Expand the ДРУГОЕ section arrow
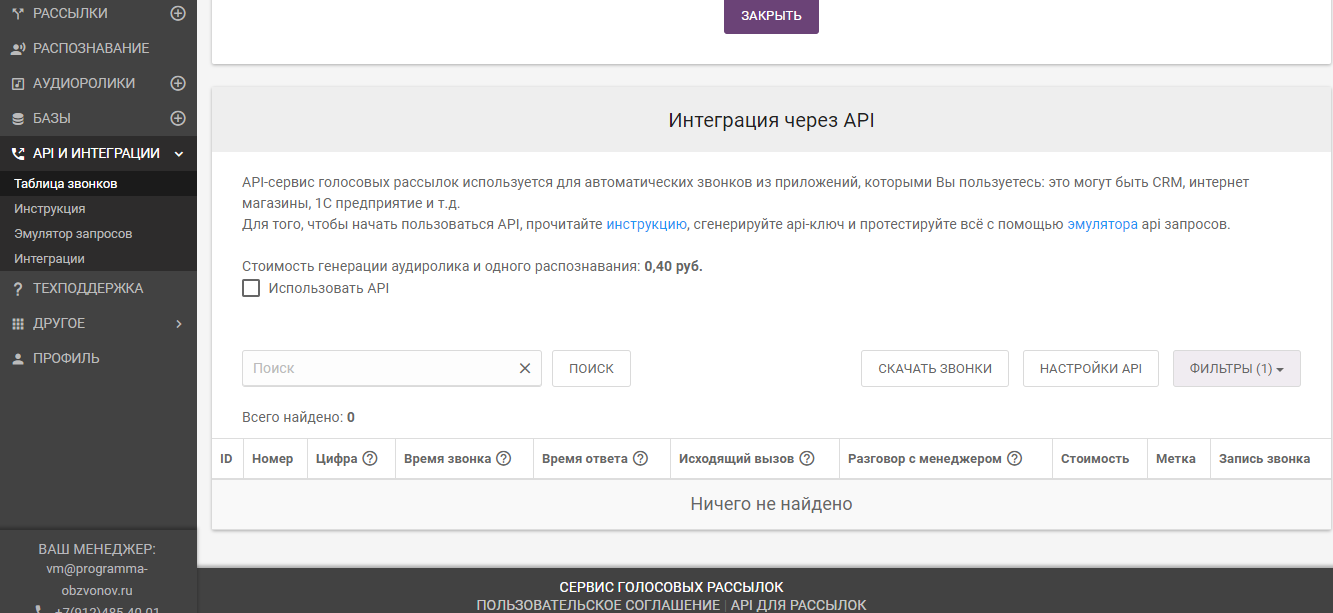1333x613 pixels. point(179,323)
